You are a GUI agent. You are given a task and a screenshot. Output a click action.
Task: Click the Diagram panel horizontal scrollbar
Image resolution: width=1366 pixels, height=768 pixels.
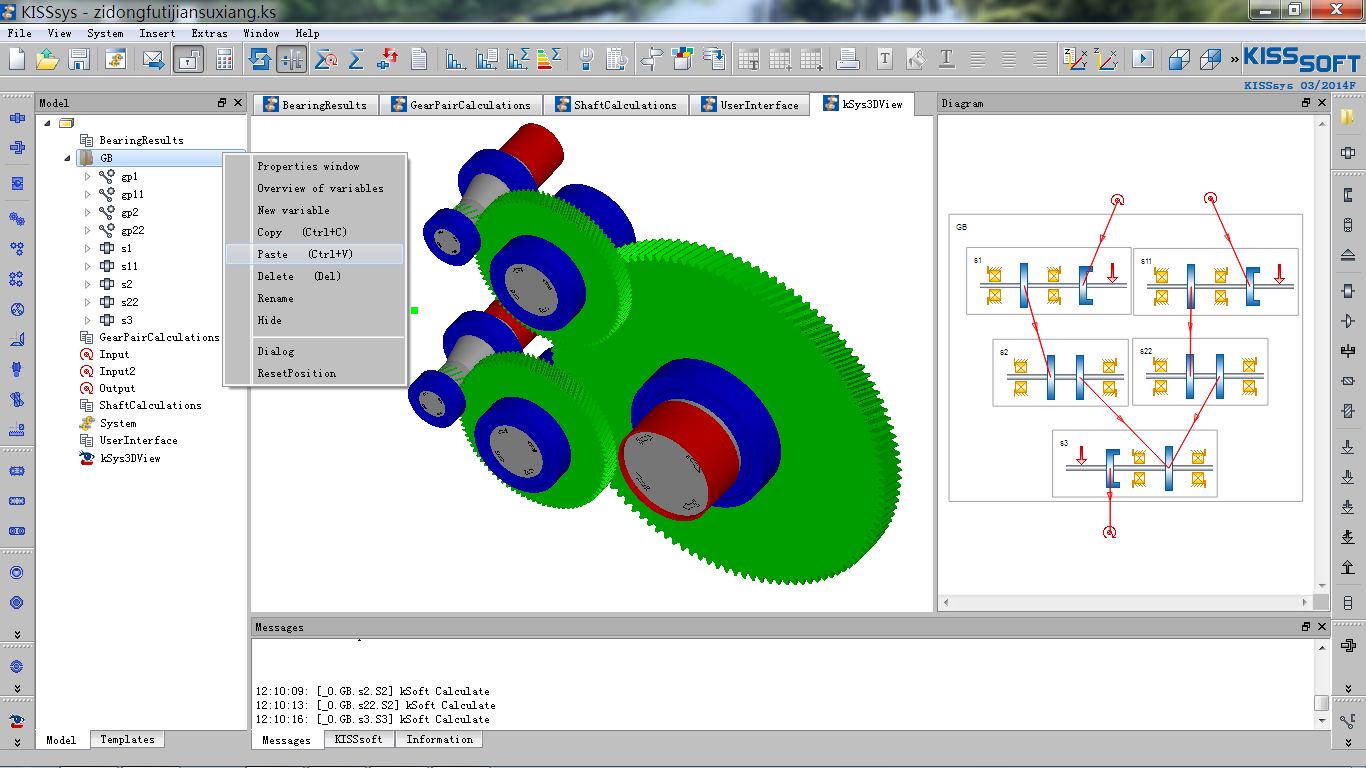[1125, 602]
